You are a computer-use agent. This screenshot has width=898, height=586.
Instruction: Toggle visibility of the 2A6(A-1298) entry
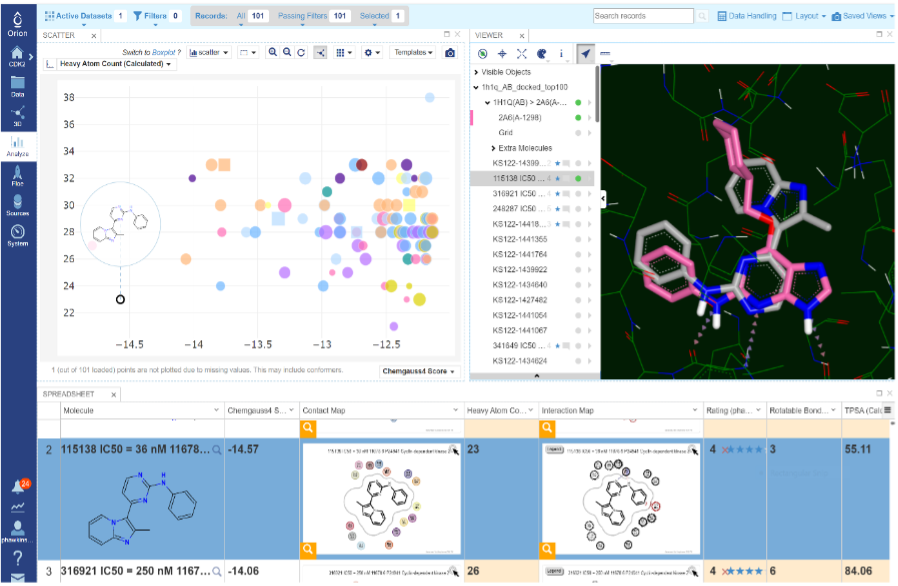578,117
